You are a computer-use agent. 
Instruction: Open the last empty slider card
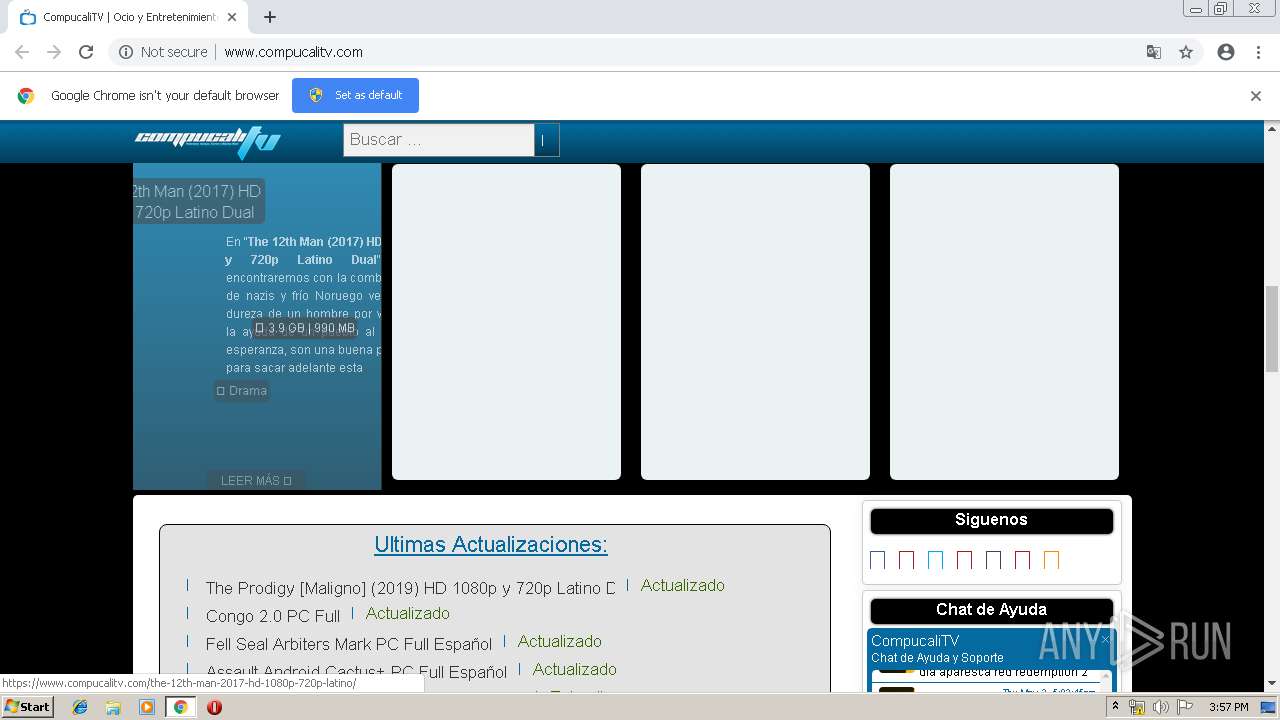(1004, 322)
